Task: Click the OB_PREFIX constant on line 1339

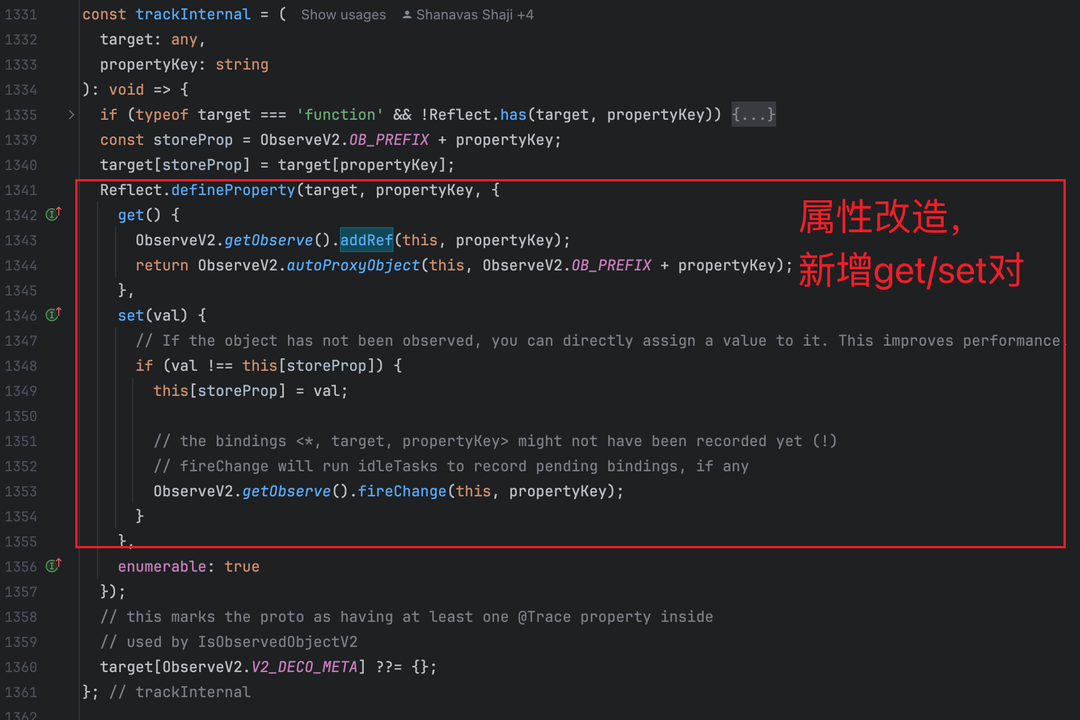Action: [389, 140]
